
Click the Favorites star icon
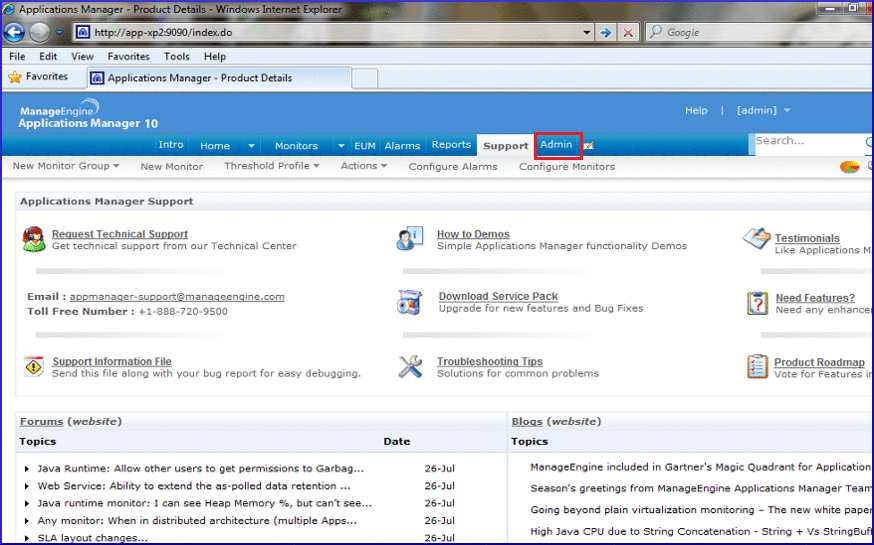(x=15, y=77)
